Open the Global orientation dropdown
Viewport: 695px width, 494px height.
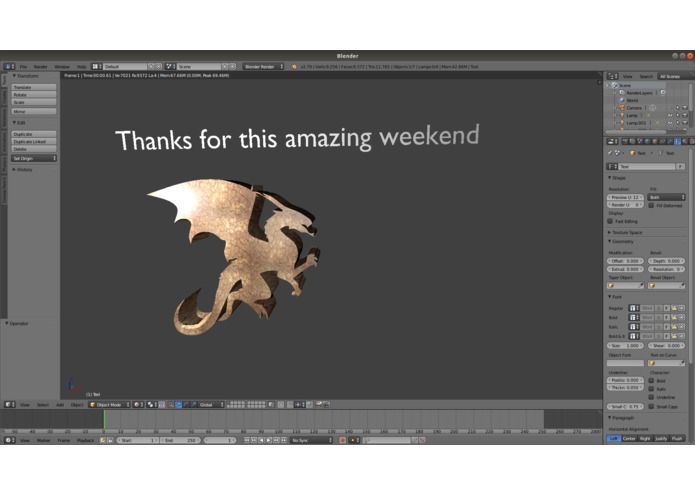coord(209,405)
